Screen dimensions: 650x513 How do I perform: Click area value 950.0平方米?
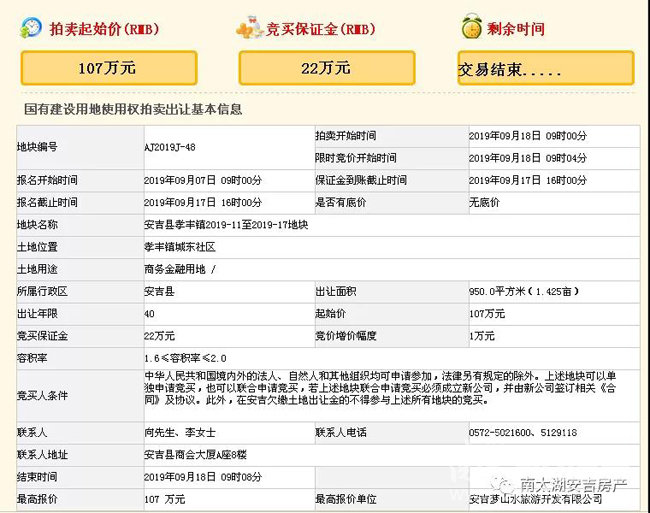[497, 292]
